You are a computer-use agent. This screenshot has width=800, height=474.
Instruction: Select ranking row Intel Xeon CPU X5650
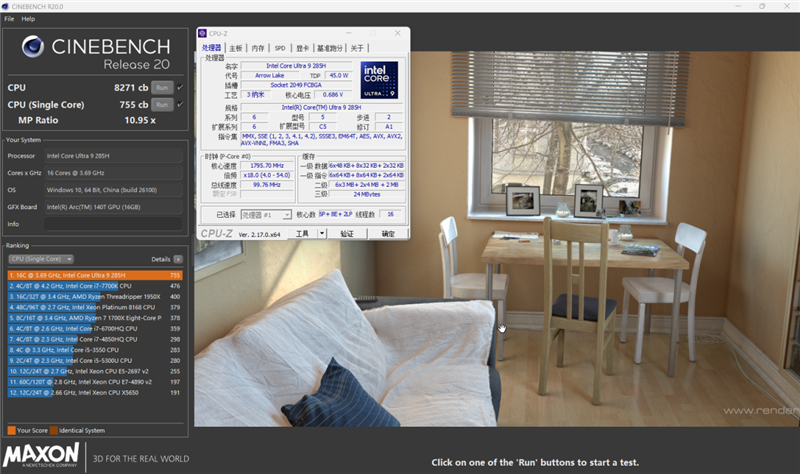95,393
